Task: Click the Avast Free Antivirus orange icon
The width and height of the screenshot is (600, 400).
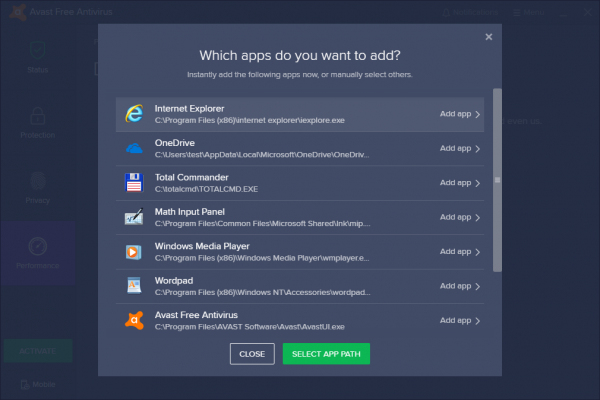Action: pyautogui.click(x=134, y=321)
